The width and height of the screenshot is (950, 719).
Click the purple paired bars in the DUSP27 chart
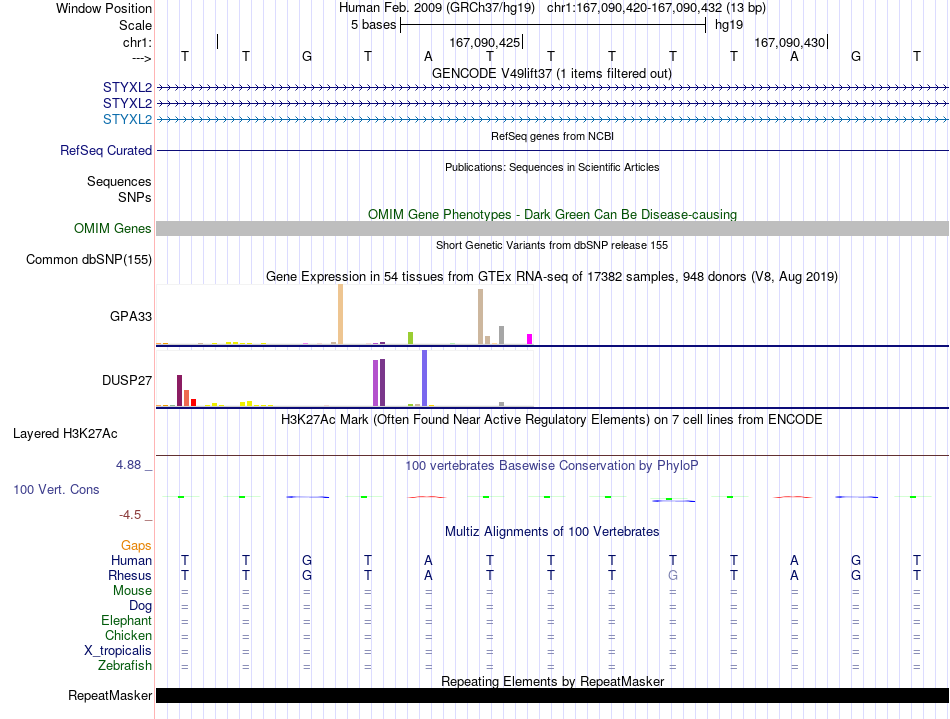pos(379,383)
